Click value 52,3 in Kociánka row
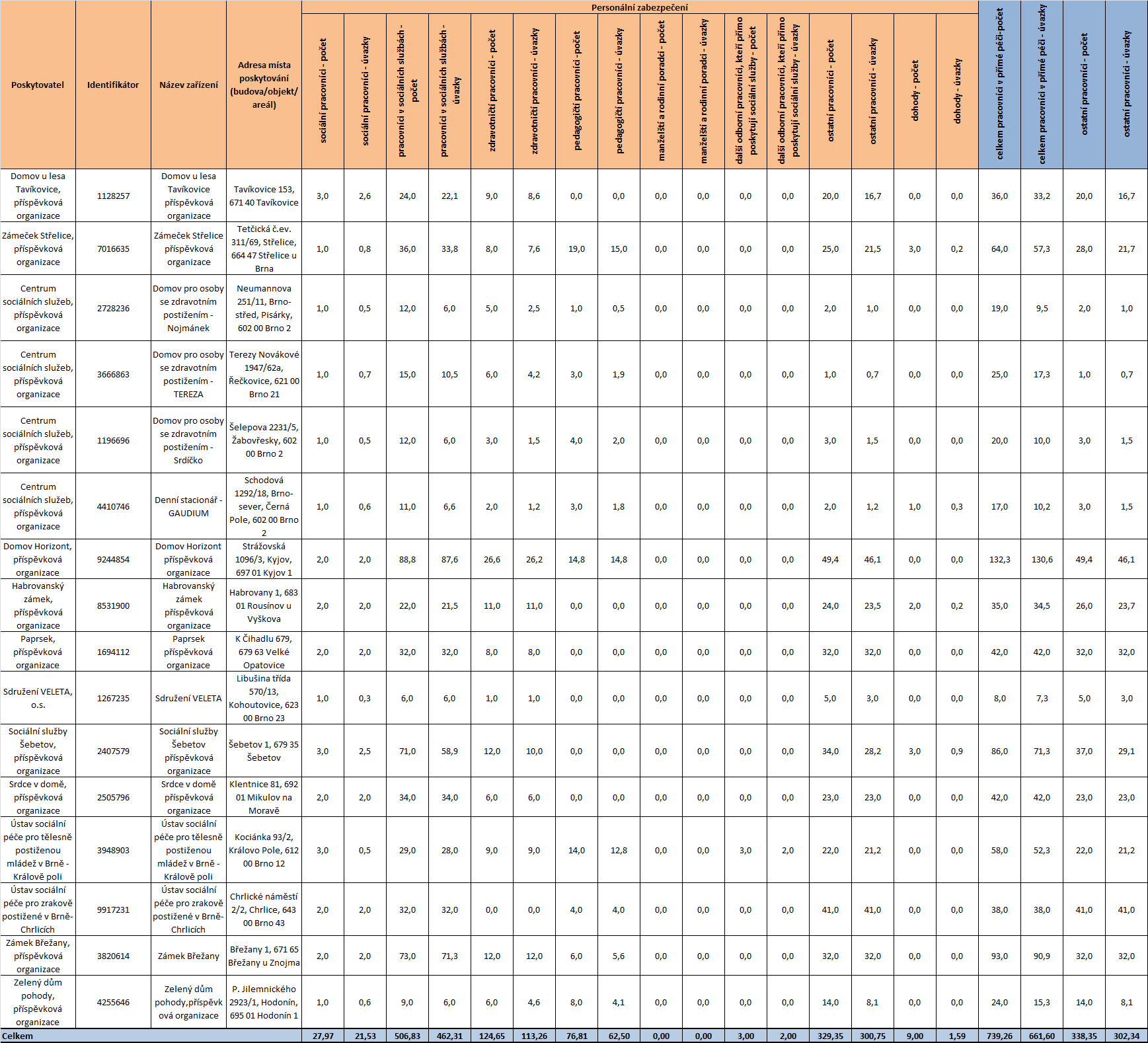1148x1043 pixels. click(x=1042, y=850)
